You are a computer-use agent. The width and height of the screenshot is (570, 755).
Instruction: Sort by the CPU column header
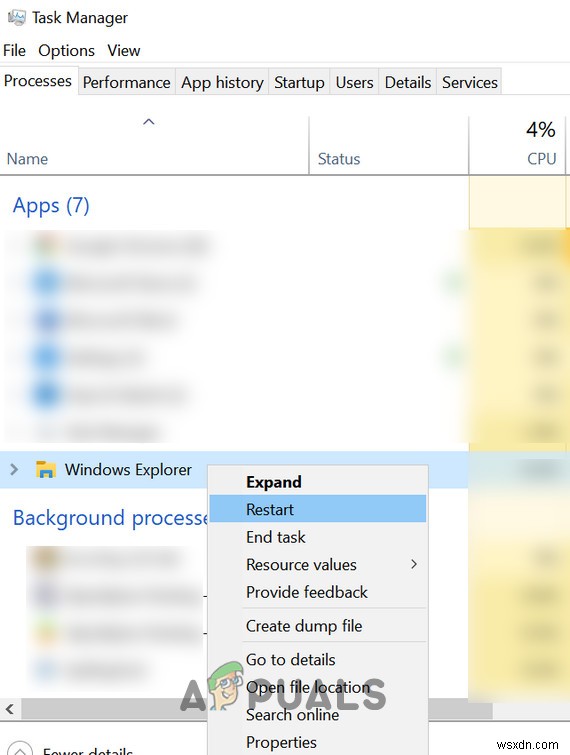pos(518,145)
